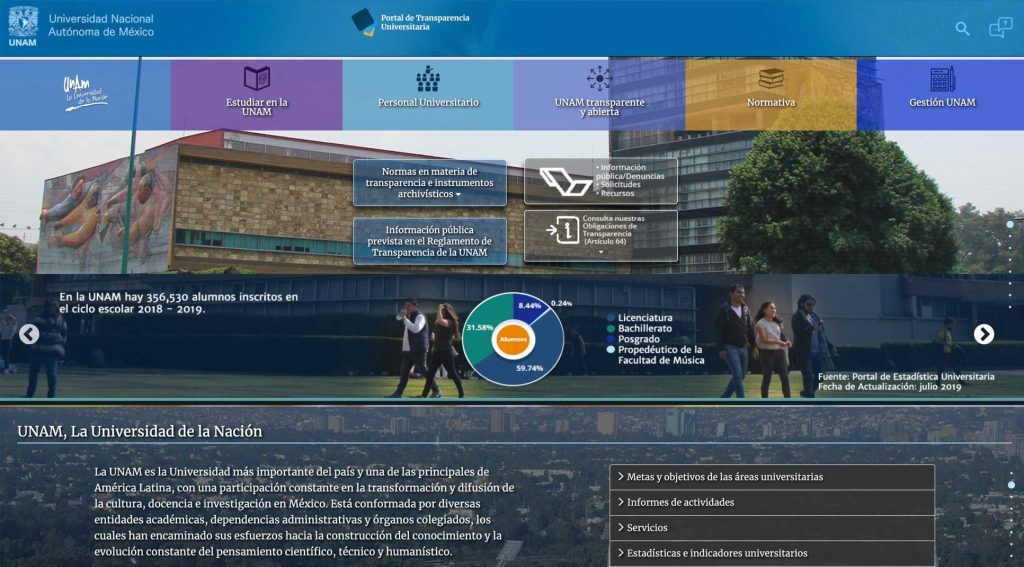
Task: Click Bachillerato legend entry
Action: 639,329
